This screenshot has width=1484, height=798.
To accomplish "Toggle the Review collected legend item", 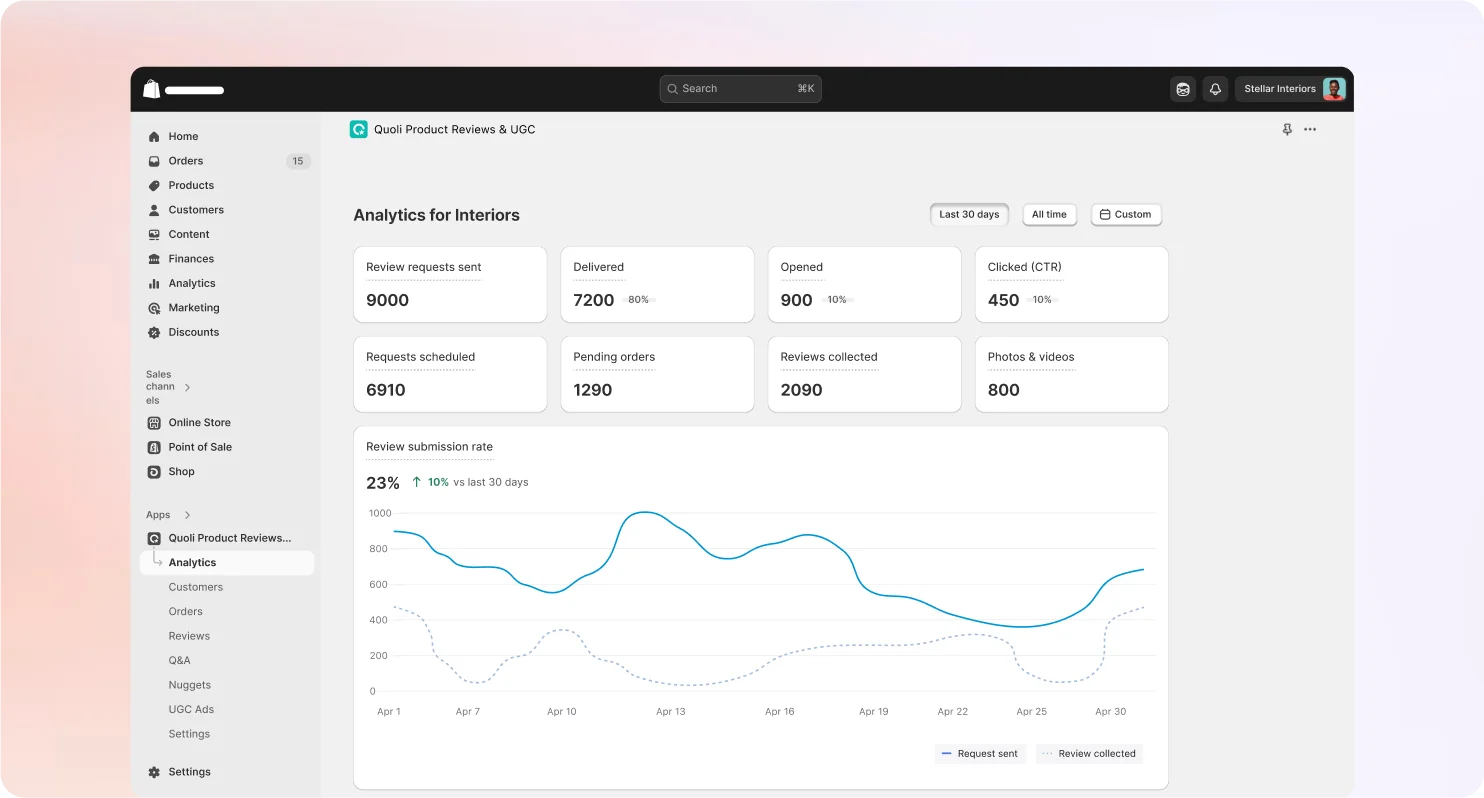I will (1088, 754).
